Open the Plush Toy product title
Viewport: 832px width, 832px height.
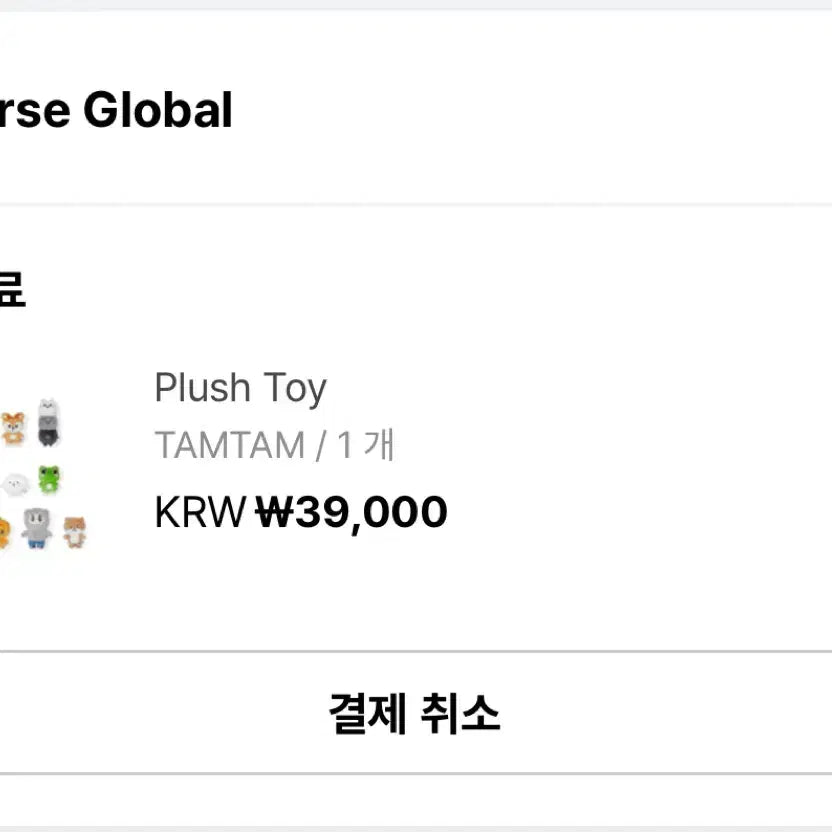click(240, 388)
